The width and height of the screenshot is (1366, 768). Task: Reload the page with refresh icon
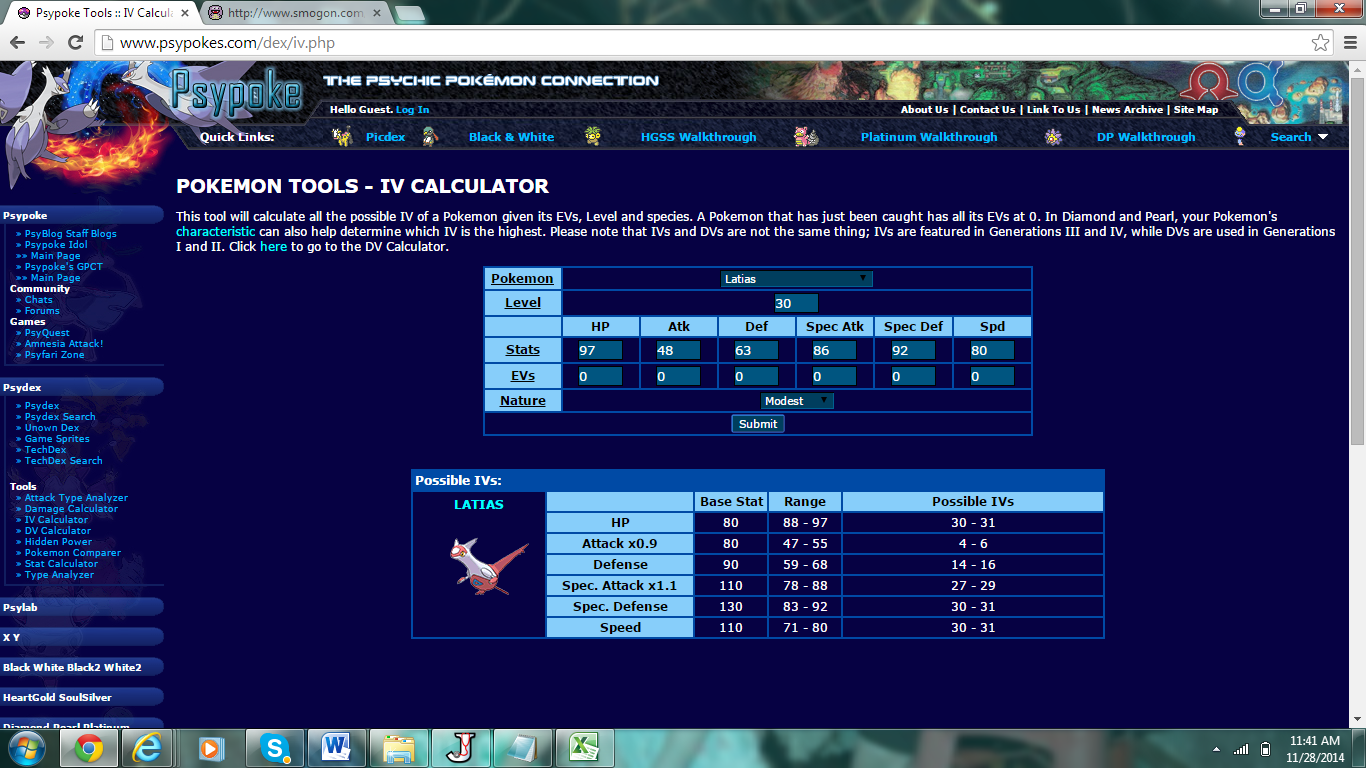(75, 43)
